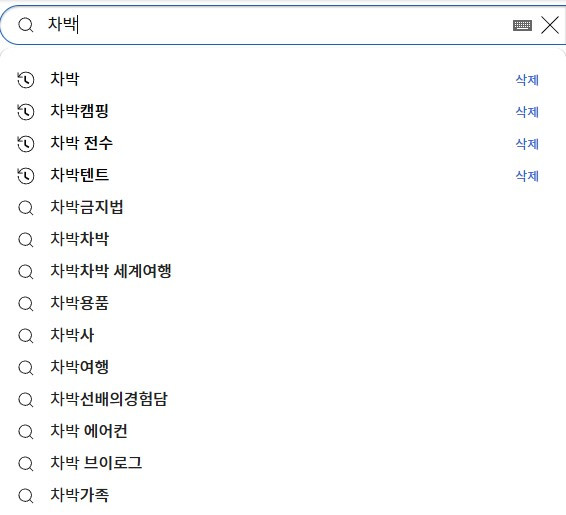Delete 차박캠핑 from history via 삭제
The image size is (566, 515).
pyautogui.click(x=527, y=112)
